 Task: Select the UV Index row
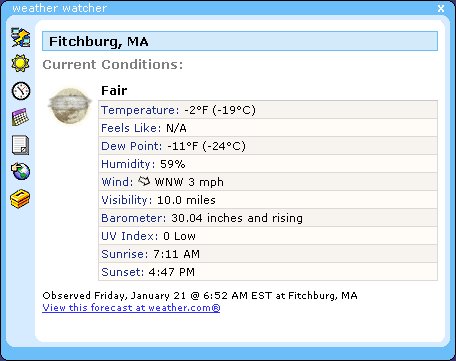click(x=268, y=236)
